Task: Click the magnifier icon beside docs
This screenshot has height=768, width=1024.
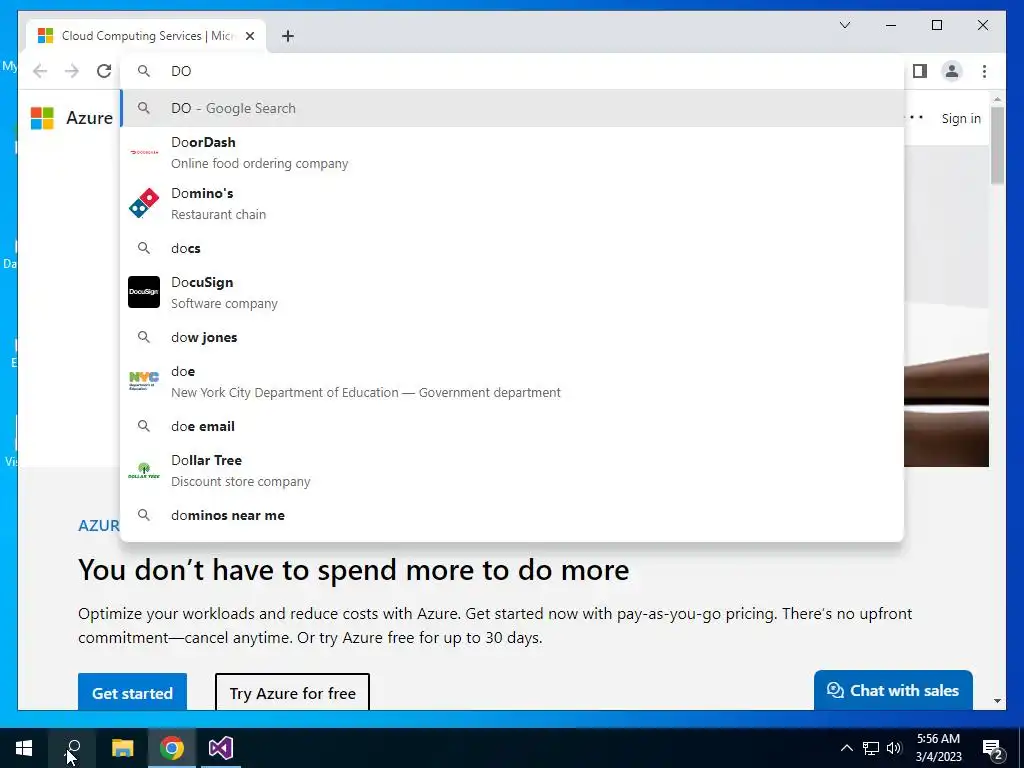Action: pyautogui.click(x=144, y=248)
